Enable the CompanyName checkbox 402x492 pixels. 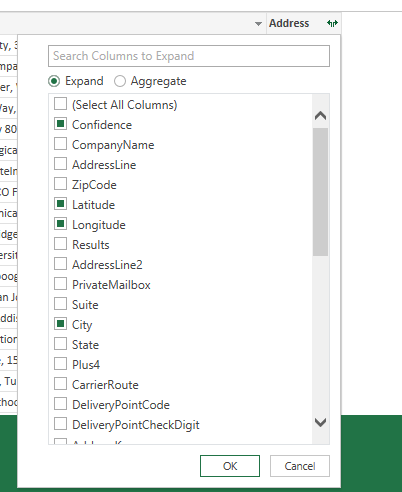click(60, 144)
